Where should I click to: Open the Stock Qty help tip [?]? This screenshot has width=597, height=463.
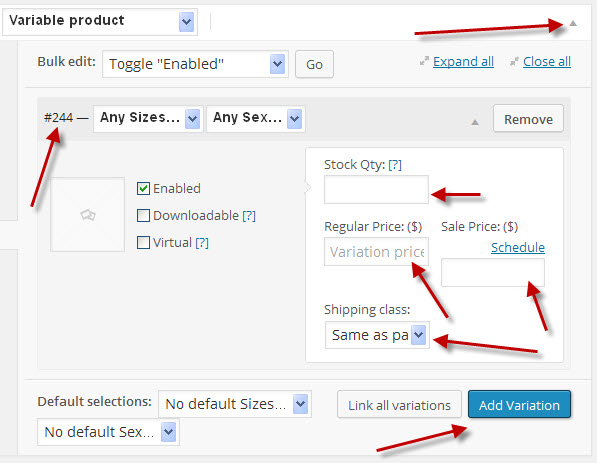pyautogui.click(x=395, y=164)
